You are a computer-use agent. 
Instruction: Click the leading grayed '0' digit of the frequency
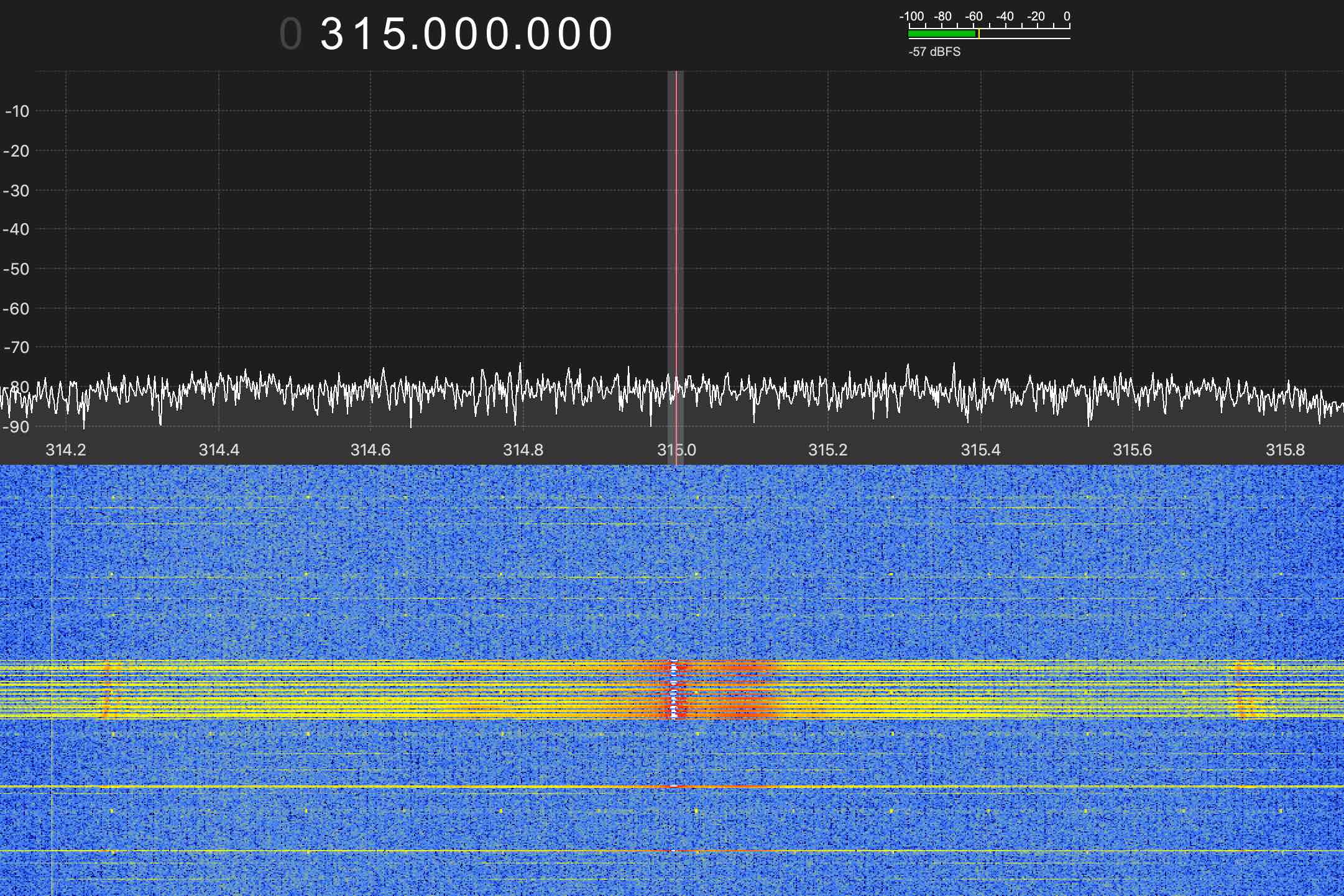coord(290,32)
